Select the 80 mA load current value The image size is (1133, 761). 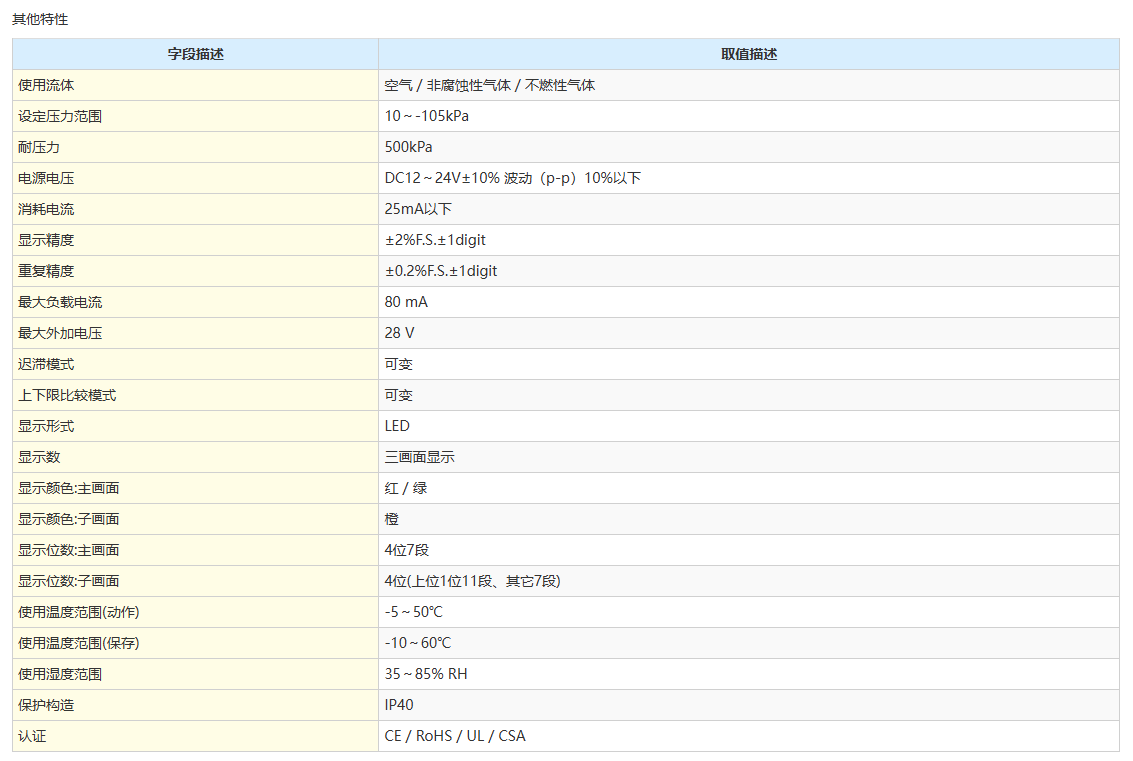coord(406,302)
